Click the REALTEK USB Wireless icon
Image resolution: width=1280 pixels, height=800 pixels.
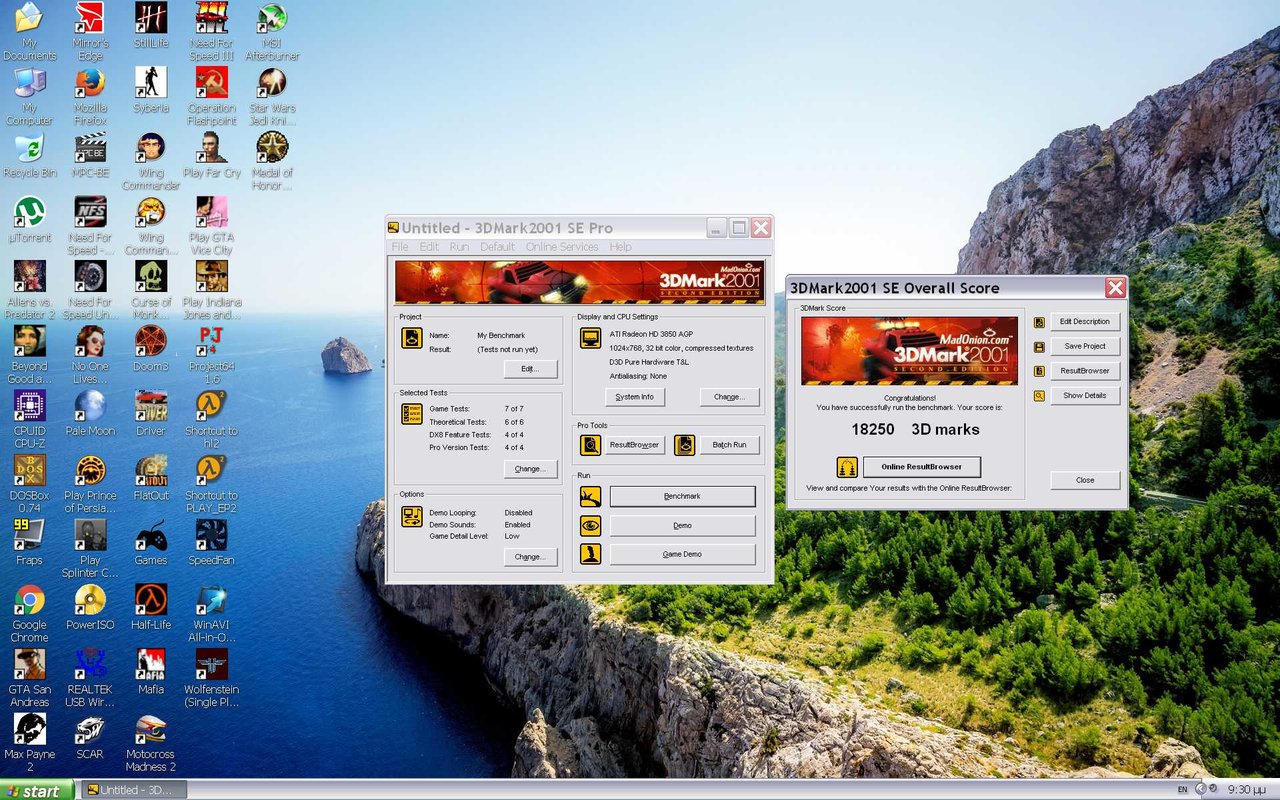pos(90,677)
